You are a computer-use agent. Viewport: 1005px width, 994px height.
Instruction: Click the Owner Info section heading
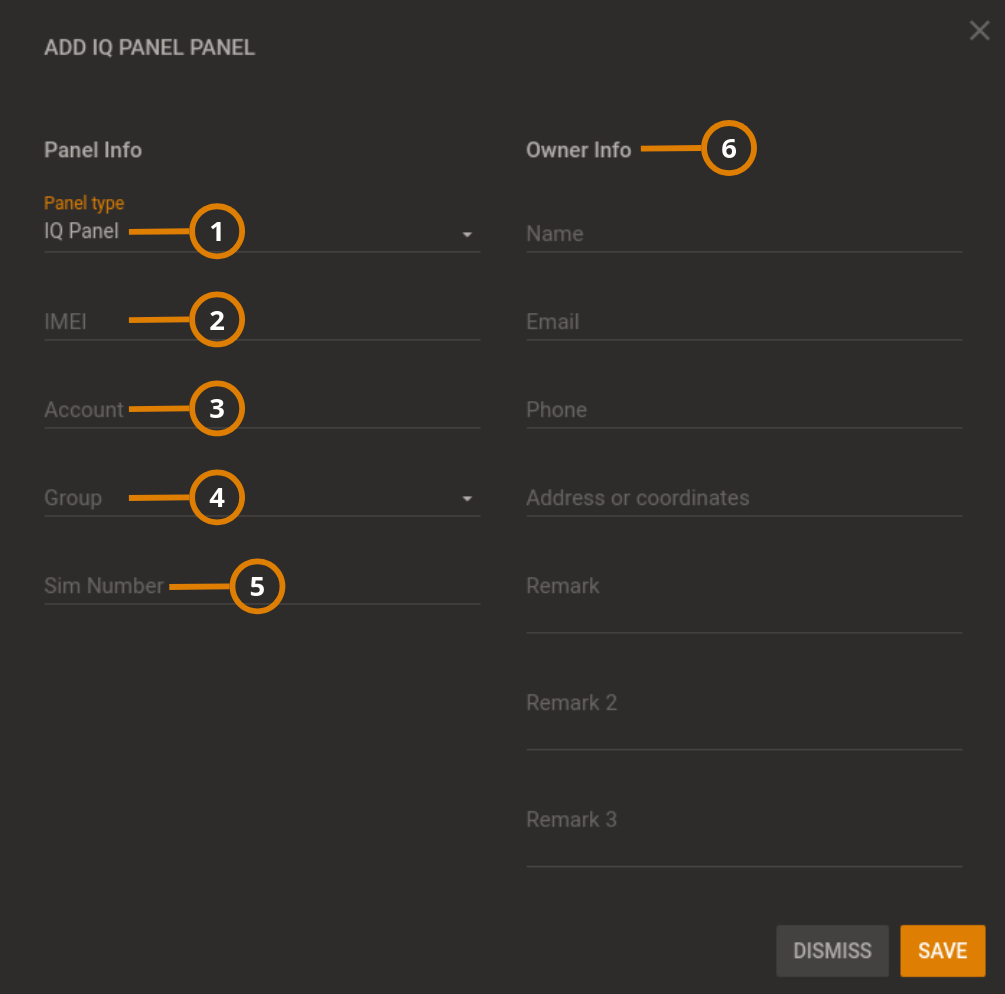[x=578, y=149]
